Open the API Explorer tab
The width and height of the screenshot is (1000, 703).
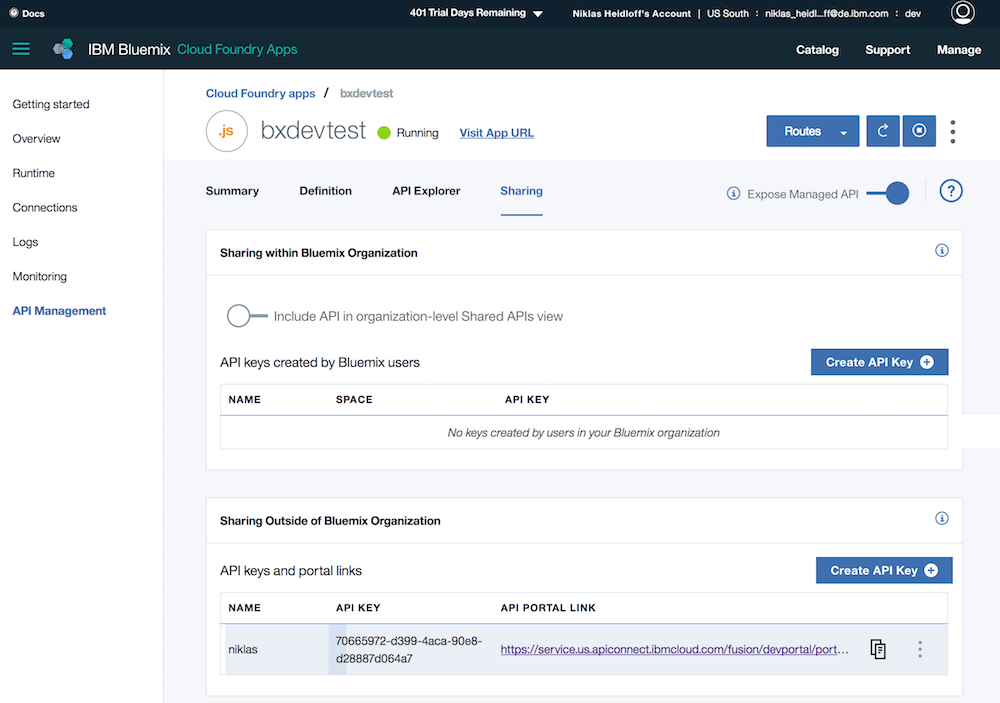[426, 191]
